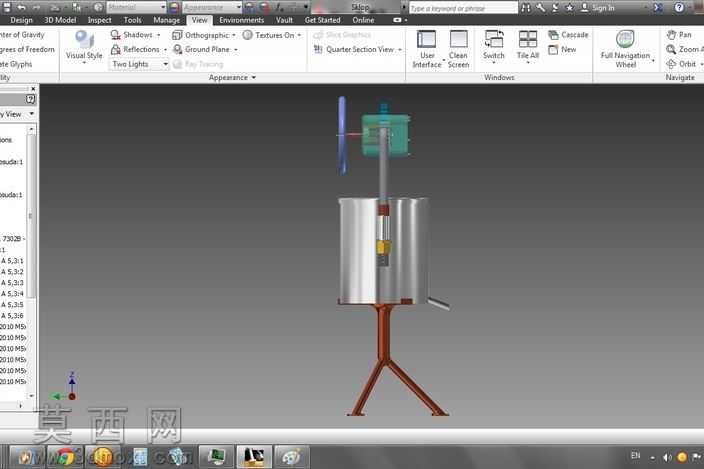The width and height of the screenshot is (704, 469).
Task: Tile All open windows
Action: (x=528, y=45)
